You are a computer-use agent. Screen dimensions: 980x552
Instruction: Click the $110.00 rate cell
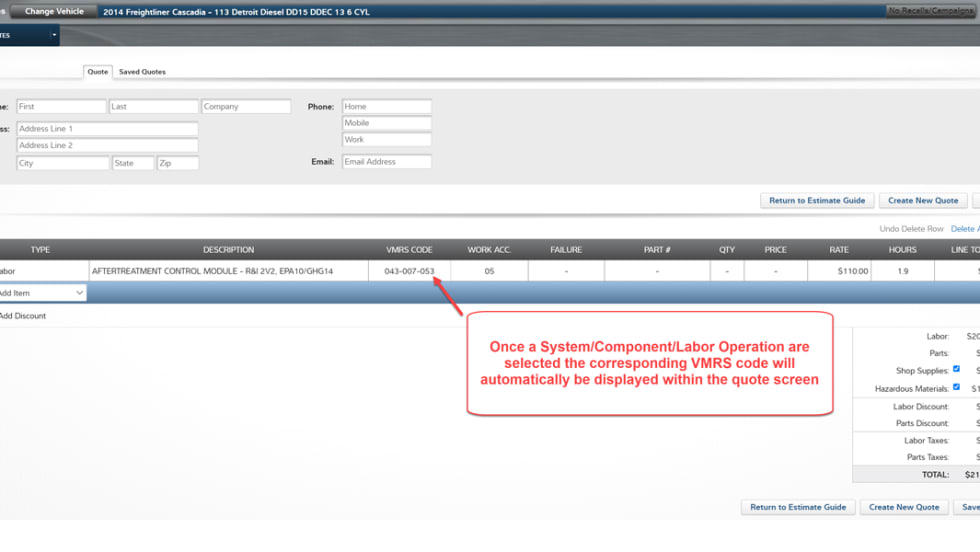coord(838,271)
